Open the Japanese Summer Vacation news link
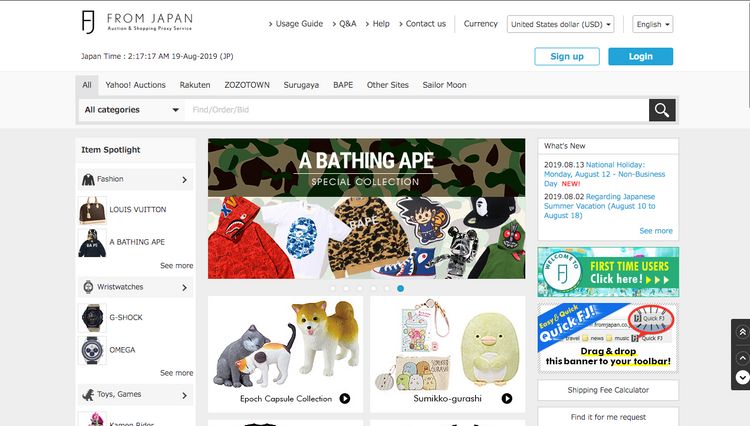This screenshot has width=750, height=426. [600, 206]
